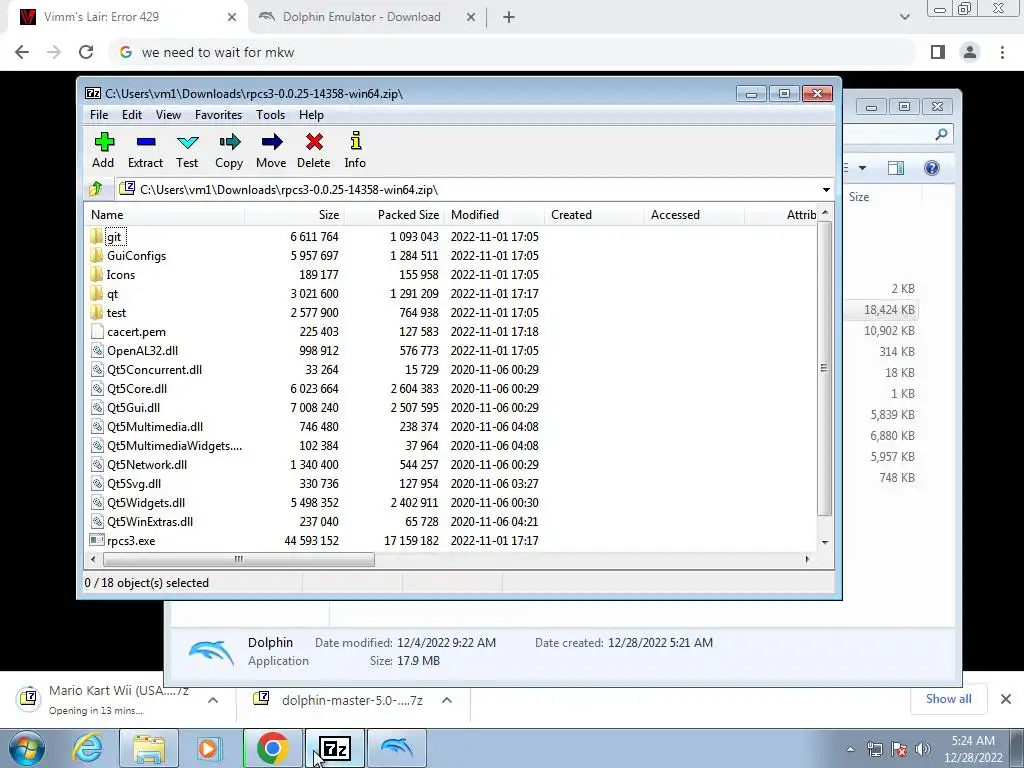Click the 7-Zip vertical scrollbar thumb
1024x768 pixels.
click(825, 368)
